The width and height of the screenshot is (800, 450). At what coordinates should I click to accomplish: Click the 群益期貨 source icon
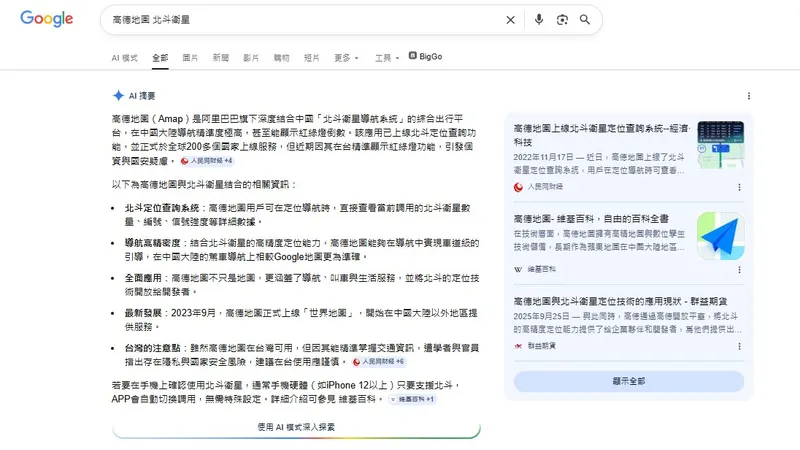pyautogui.click(x=518, y=346)
